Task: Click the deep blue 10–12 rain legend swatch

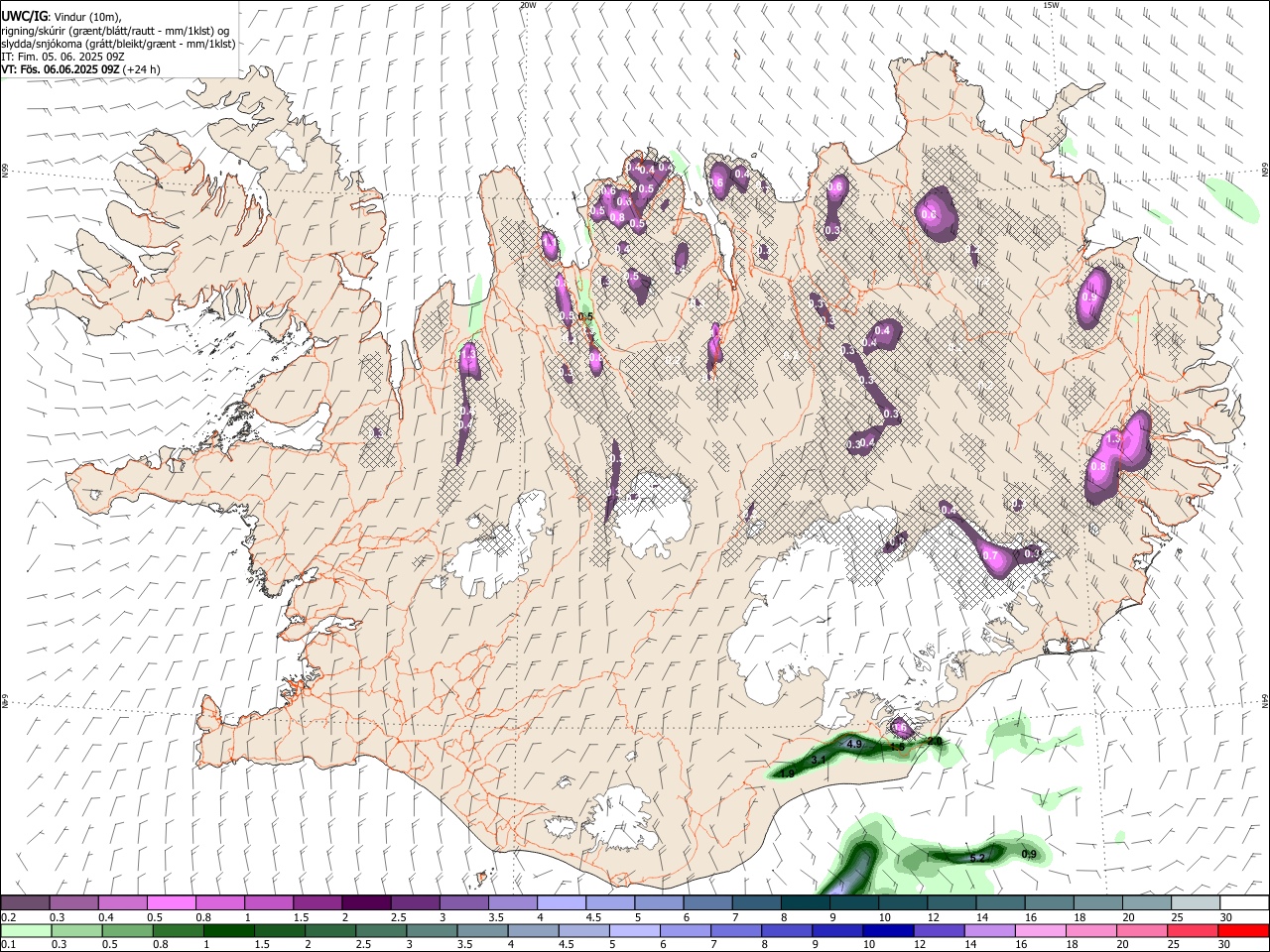Action: click(x=888, y=931)
